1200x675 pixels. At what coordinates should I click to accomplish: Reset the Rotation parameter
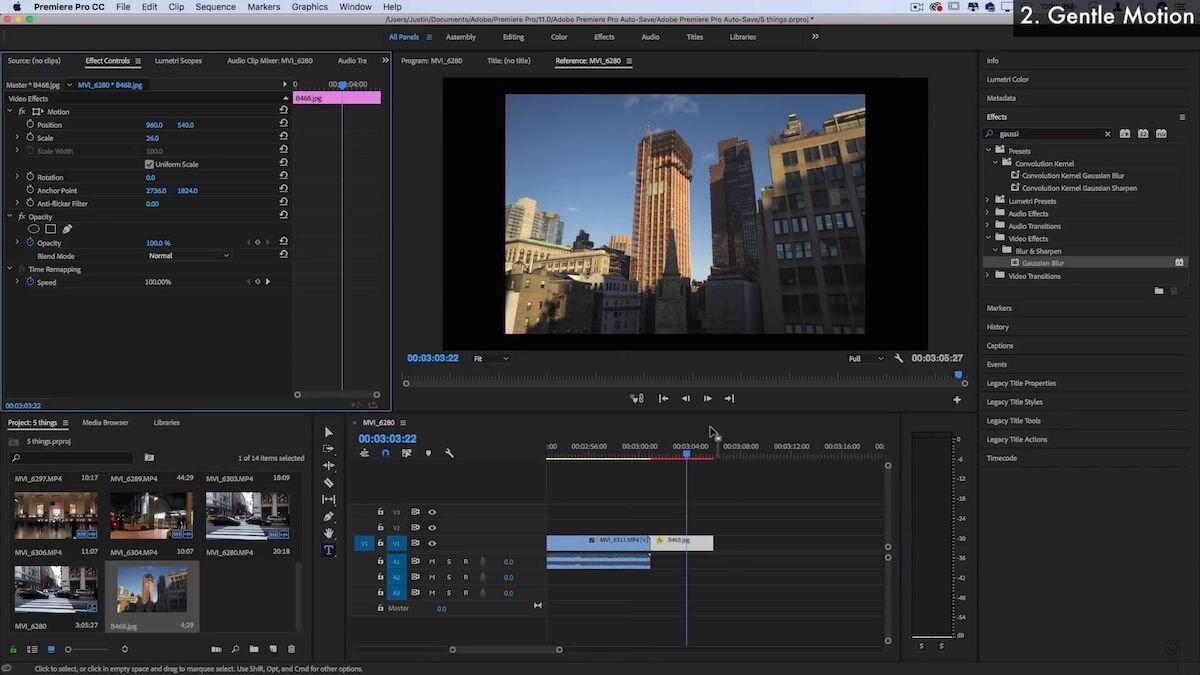point(283,177)
